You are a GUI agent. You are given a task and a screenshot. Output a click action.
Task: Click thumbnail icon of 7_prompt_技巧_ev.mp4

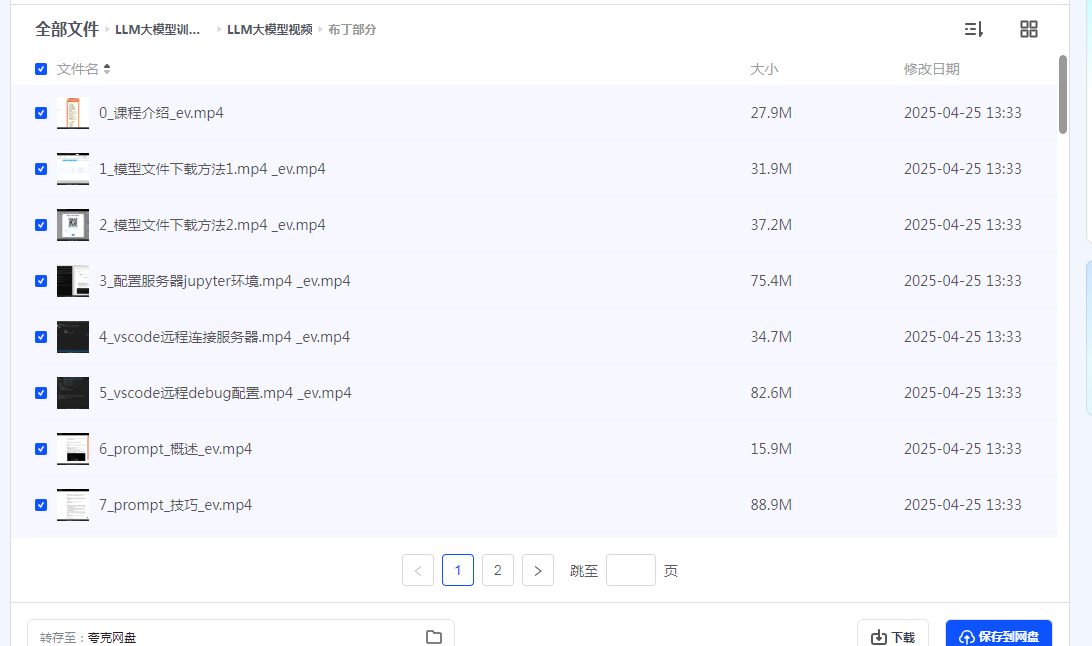point(73,505)
